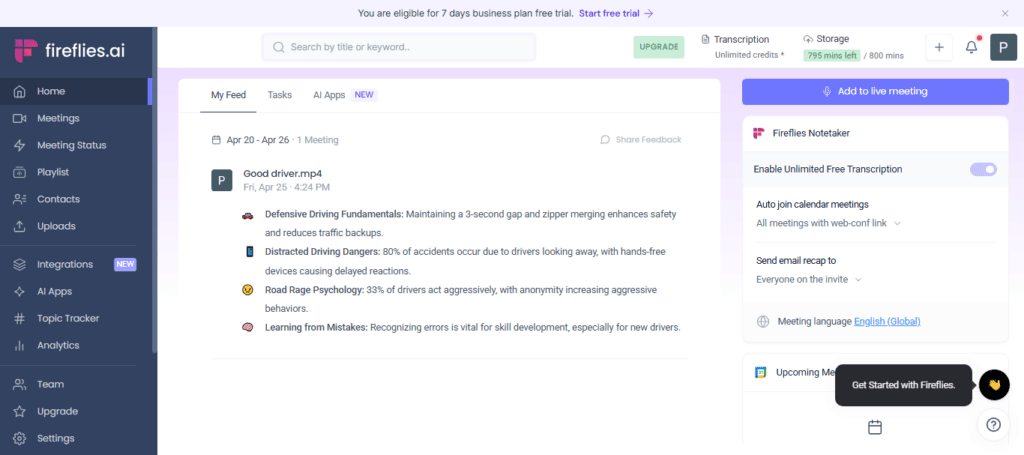Screen dimensions: 1024x455
Task: Click the P avatar beside Good driver.mp4
Action: pos(222,180)
